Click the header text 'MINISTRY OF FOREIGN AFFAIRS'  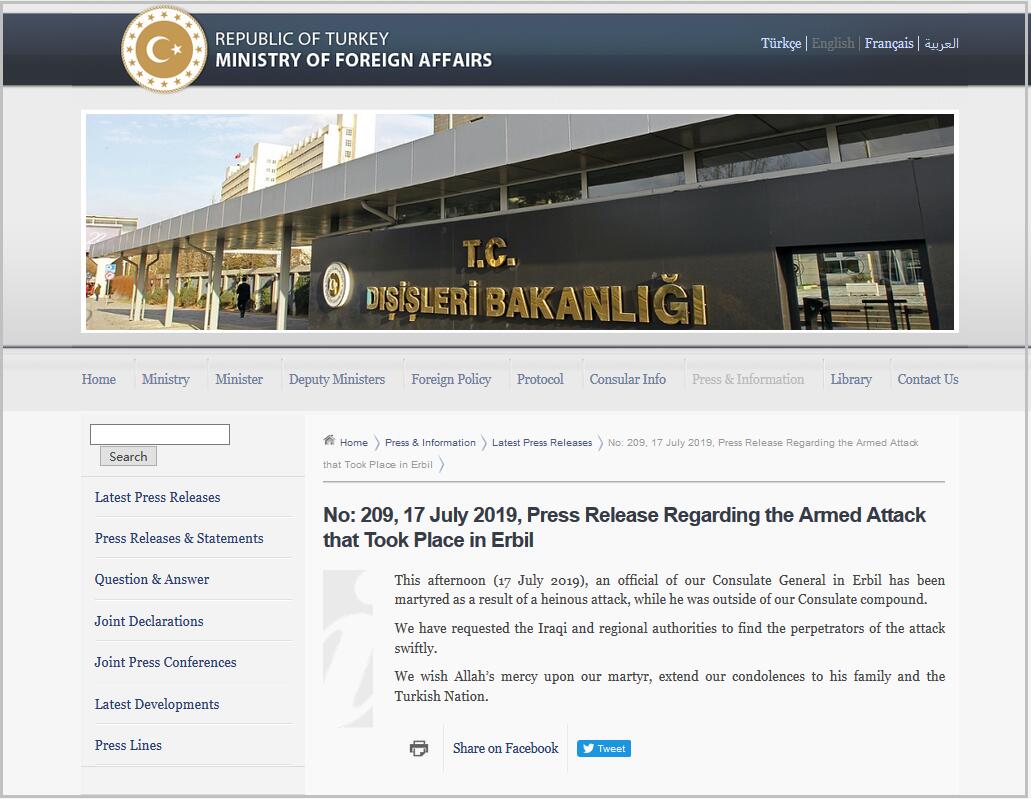[x=354, y=61]
